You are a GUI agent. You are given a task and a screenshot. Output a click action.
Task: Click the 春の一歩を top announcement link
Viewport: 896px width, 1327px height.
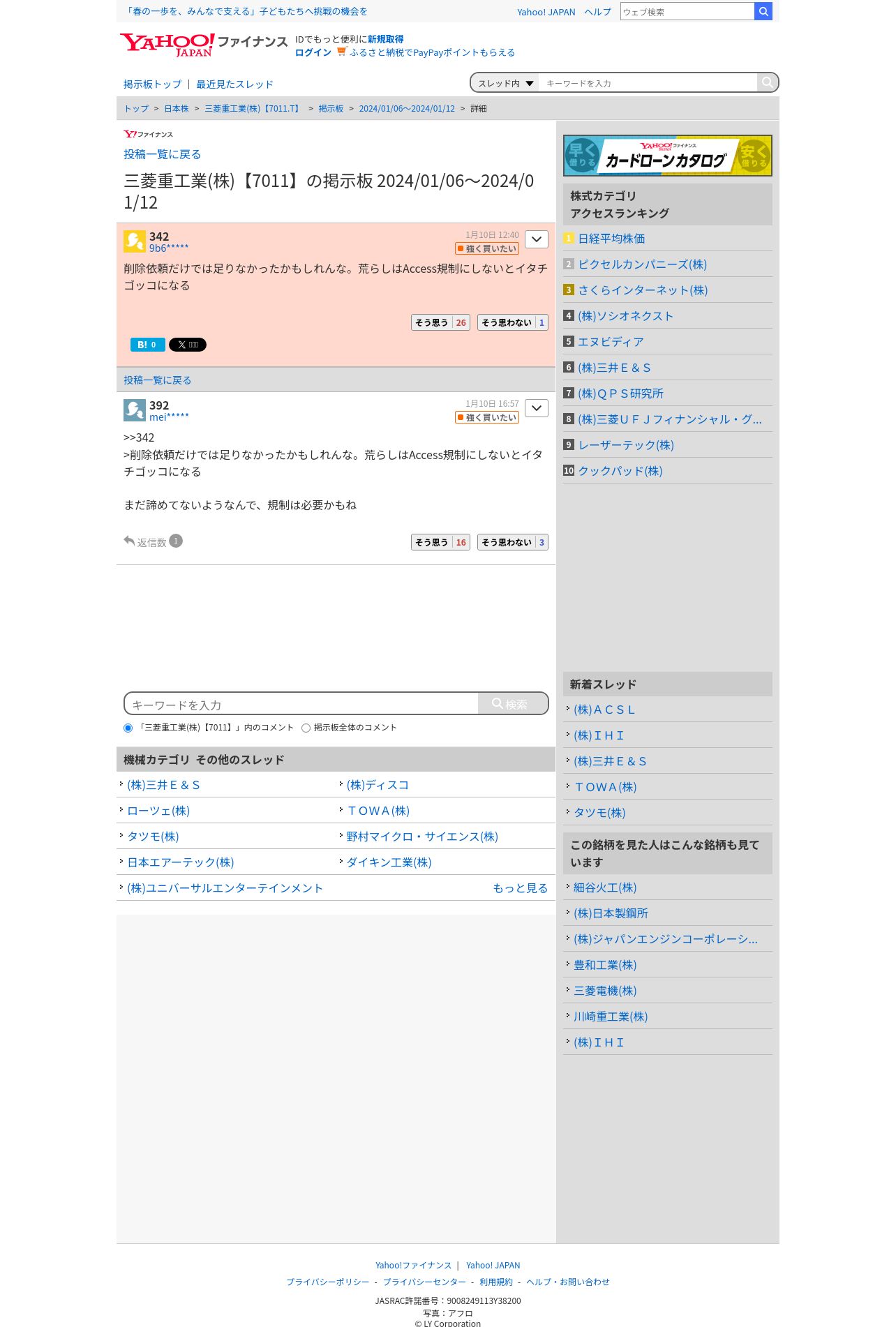point(246,11)
